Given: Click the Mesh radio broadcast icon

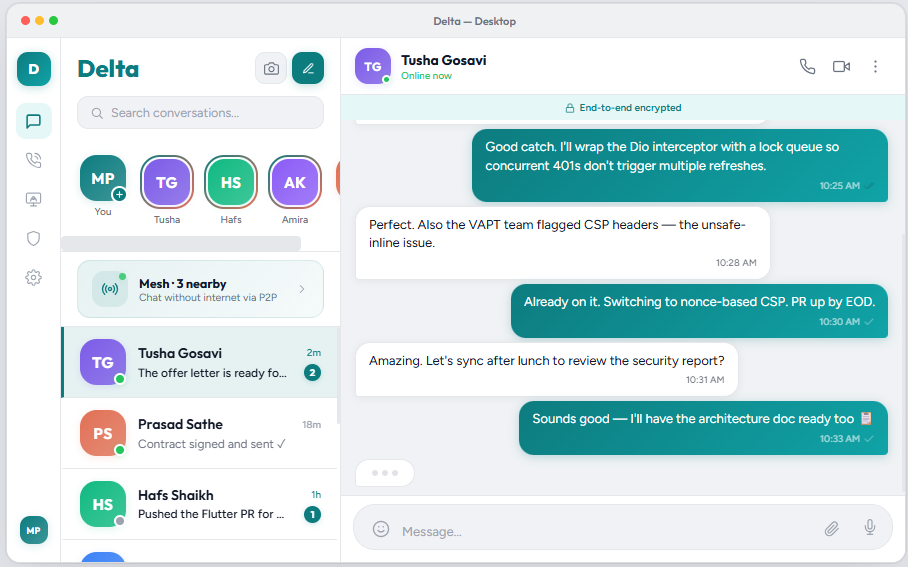Looking at the screenshot, I should [x=110, y=289].
